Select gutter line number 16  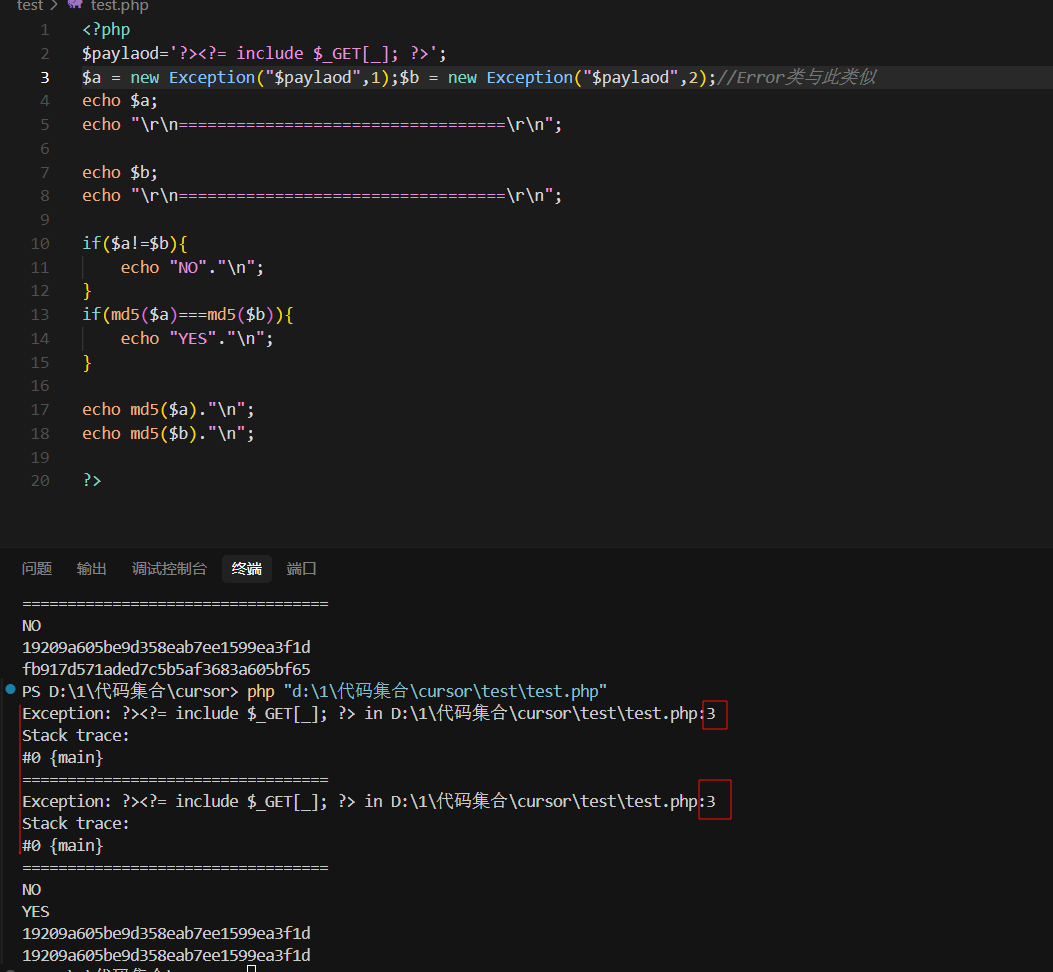point(40,386)
